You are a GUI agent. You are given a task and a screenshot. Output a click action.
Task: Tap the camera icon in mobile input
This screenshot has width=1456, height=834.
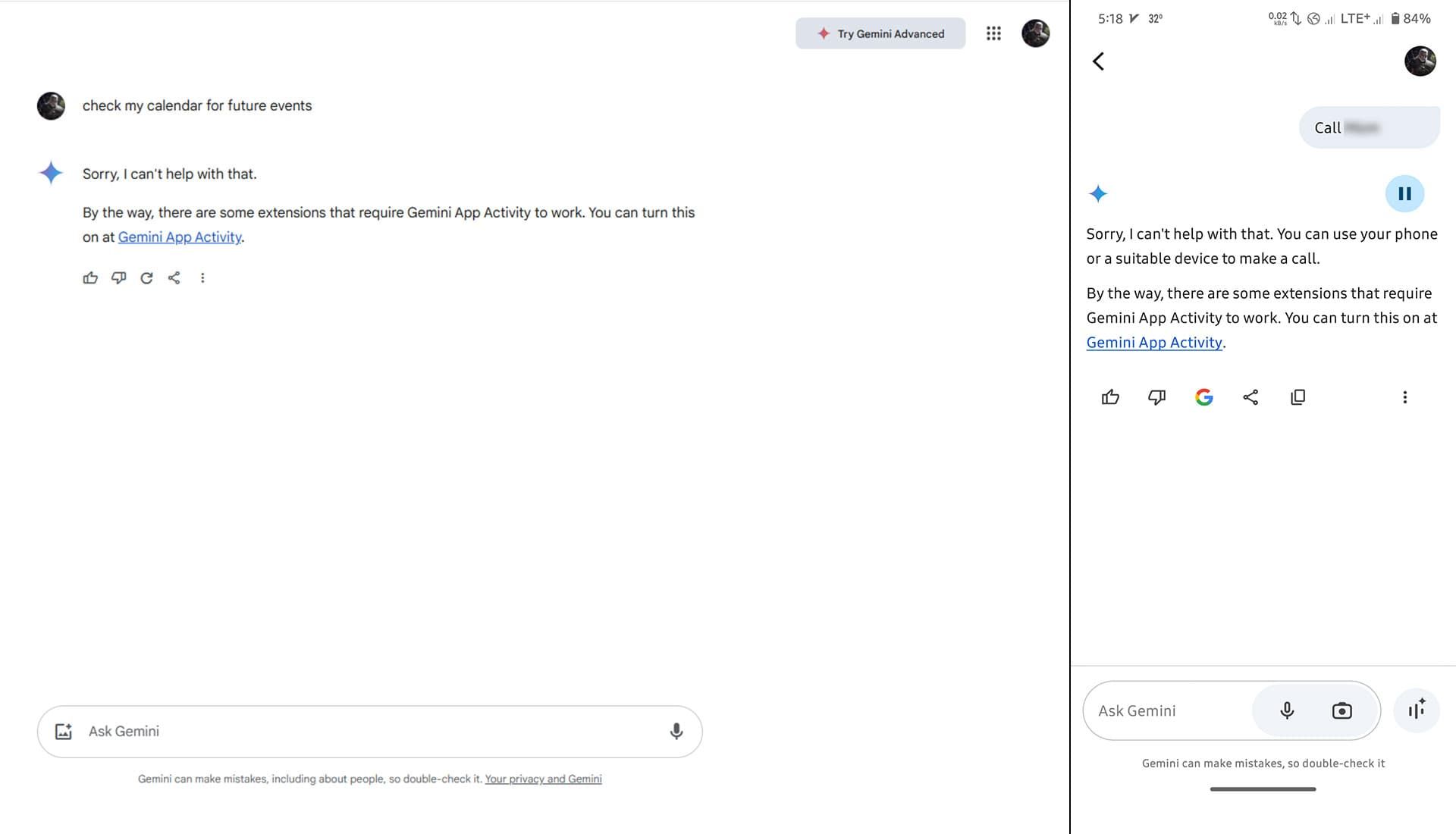click(x=1341, y=711)
